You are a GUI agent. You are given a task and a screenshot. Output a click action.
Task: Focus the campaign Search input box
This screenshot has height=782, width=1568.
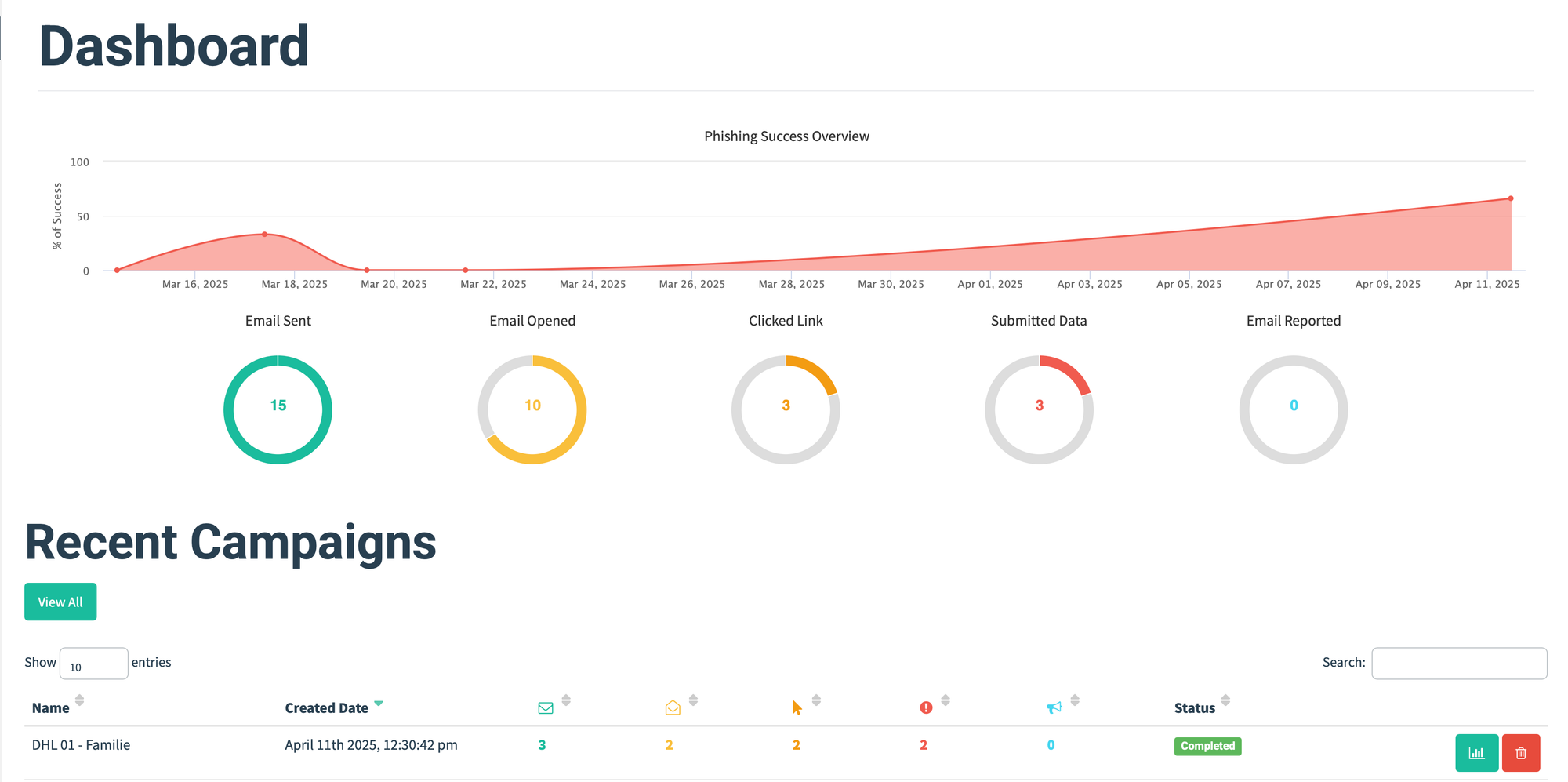[1458, 664]
